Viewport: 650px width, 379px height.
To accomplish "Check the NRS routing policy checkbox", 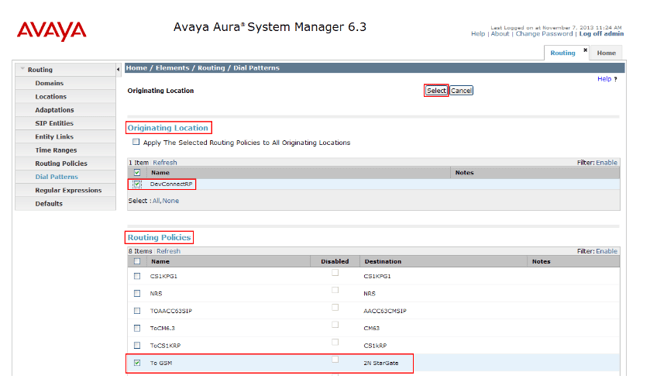I will click(x=137, y=293).
